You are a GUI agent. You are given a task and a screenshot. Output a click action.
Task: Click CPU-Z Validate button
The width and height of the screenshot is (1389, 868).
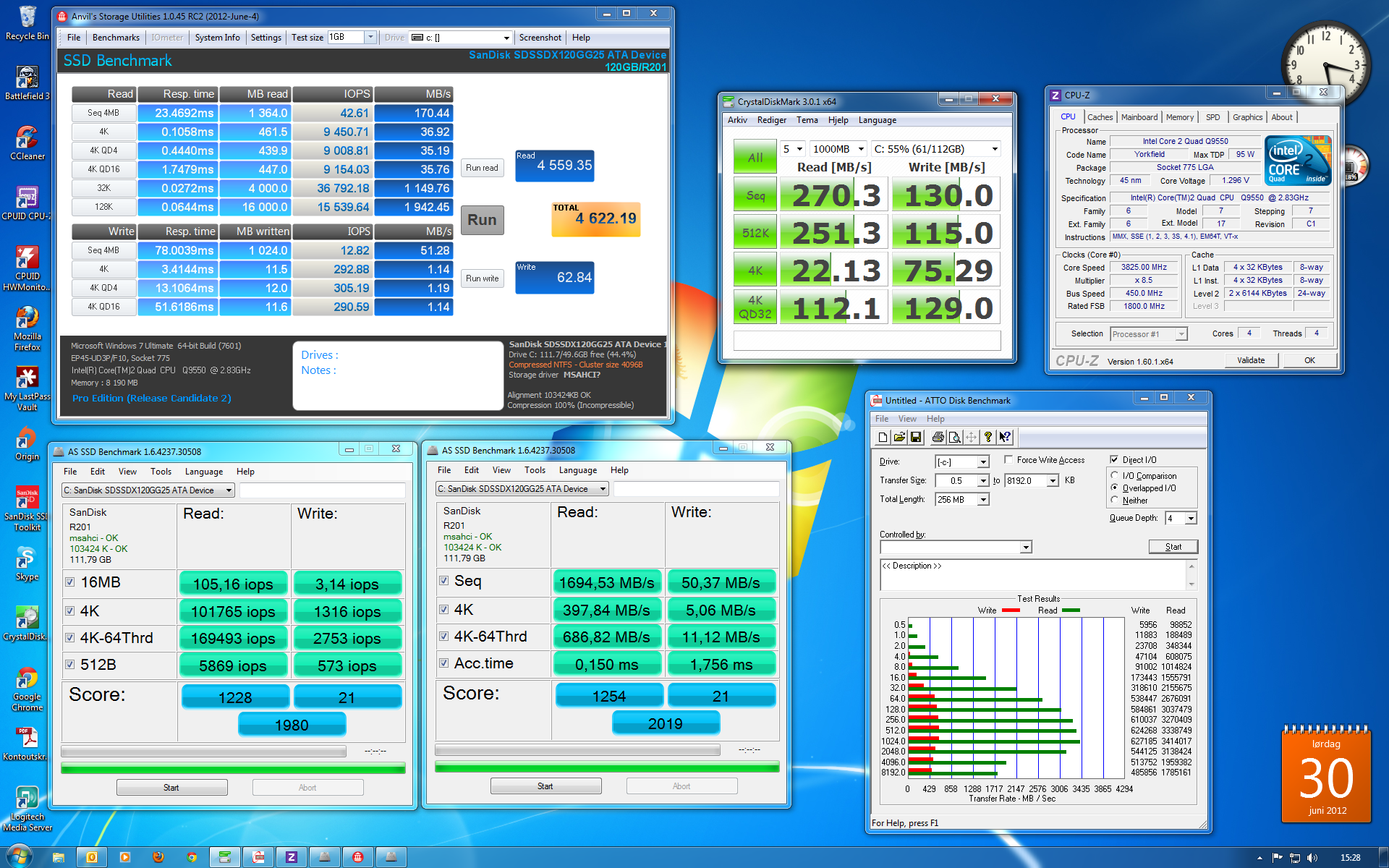[x=1251, y=360]
